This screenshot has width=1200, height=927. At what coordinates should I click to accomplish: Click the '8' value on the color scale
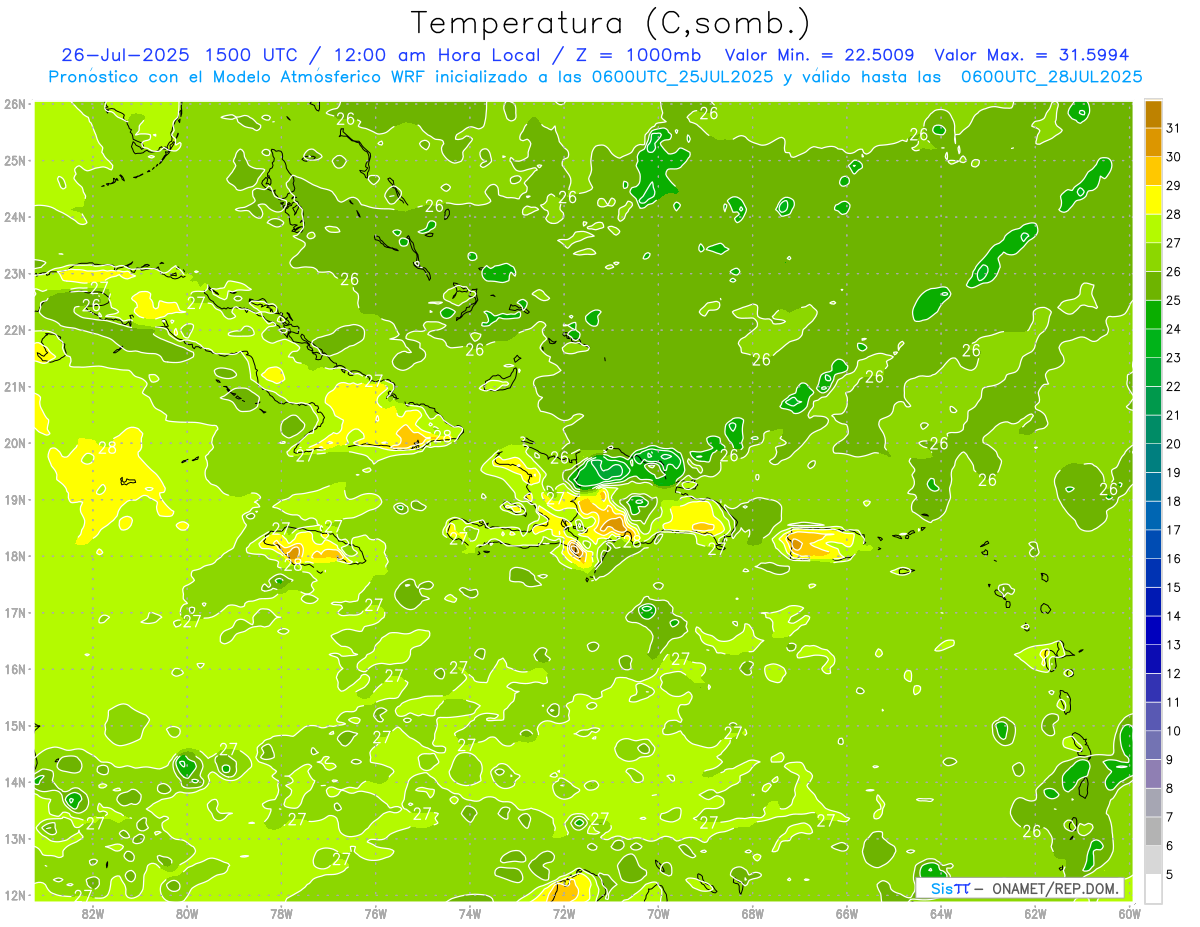point(1170,788)
